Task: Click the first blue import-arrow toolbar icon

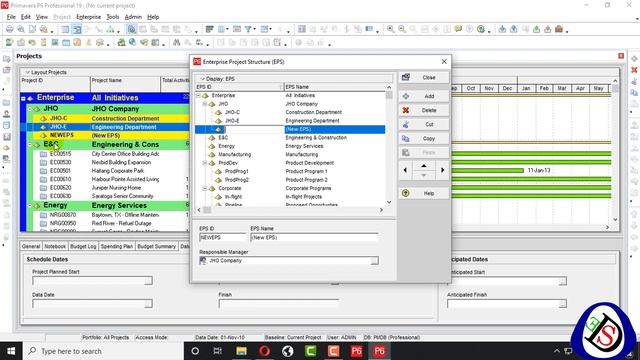Action: point(502,29)
